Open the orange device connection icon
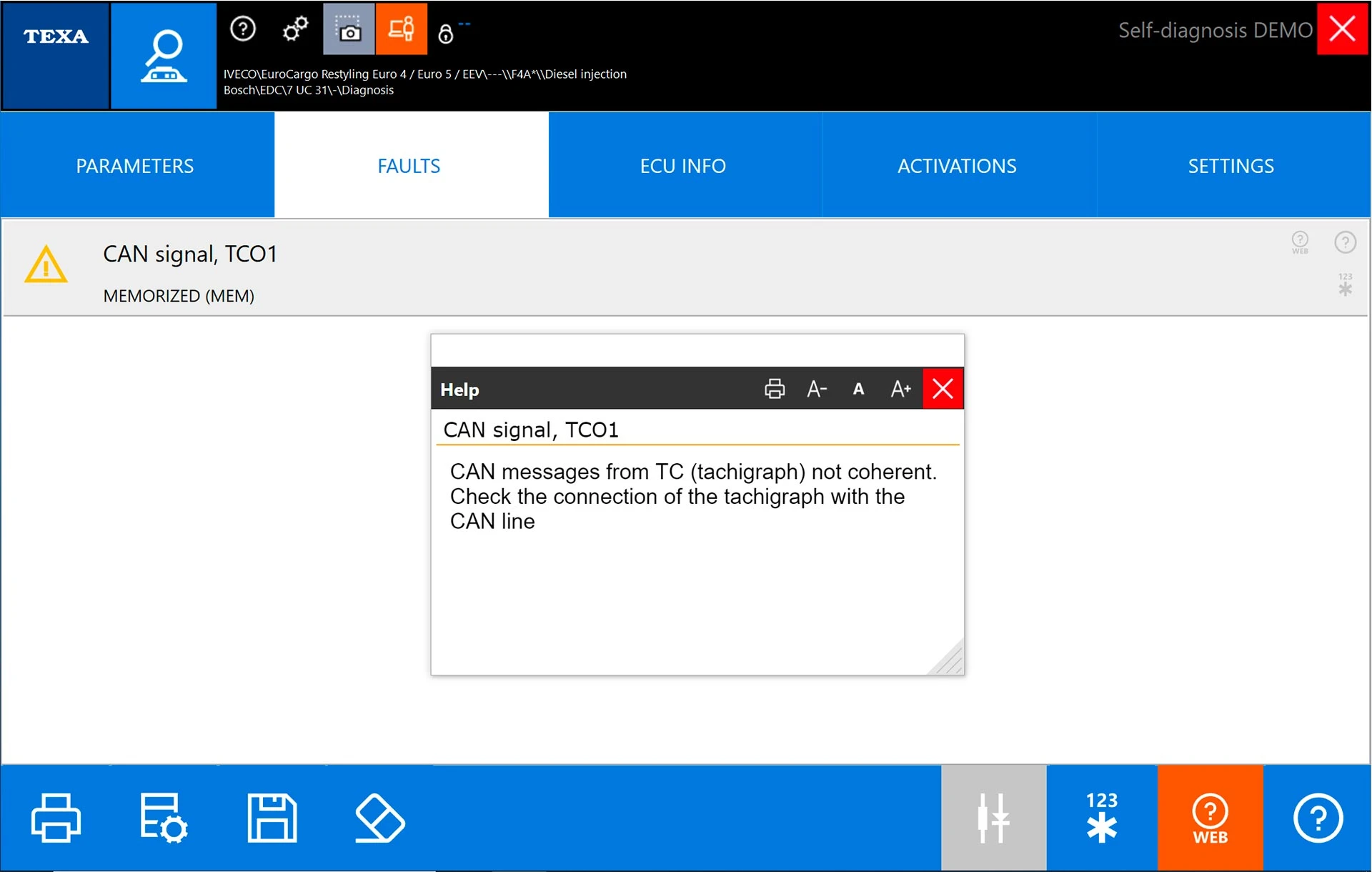1372x872 pixels. pos(401,30)
